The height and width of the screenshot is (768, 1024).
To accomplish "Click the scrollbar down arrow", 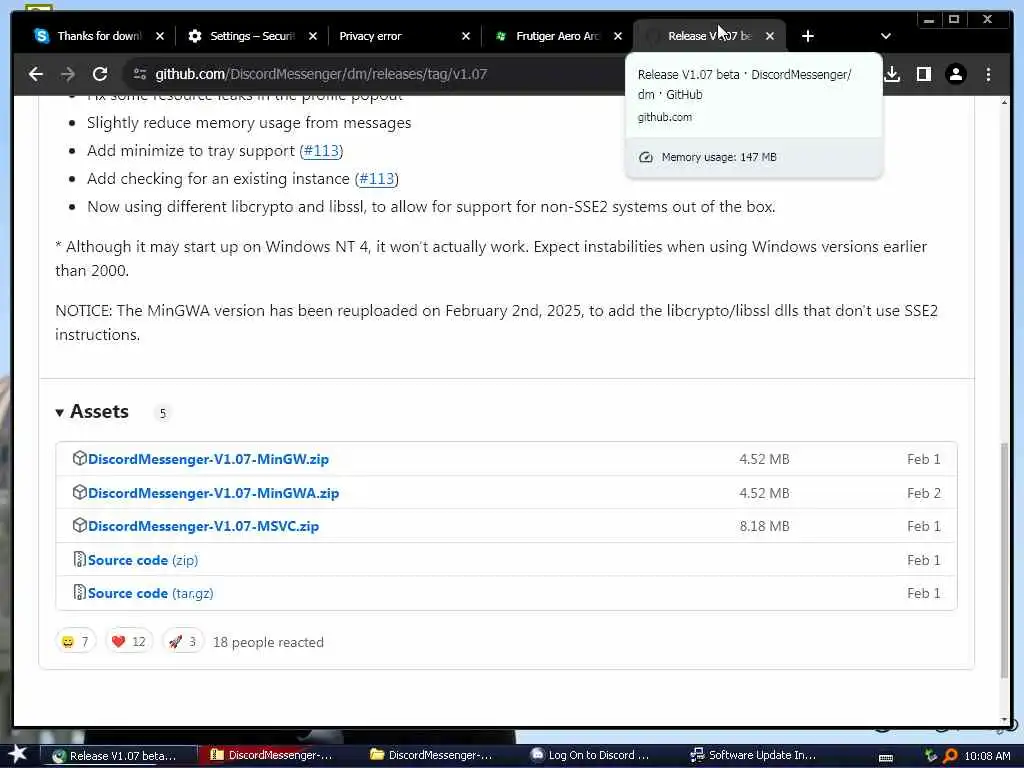I will pyautogui.click(x=1004, y=720).
